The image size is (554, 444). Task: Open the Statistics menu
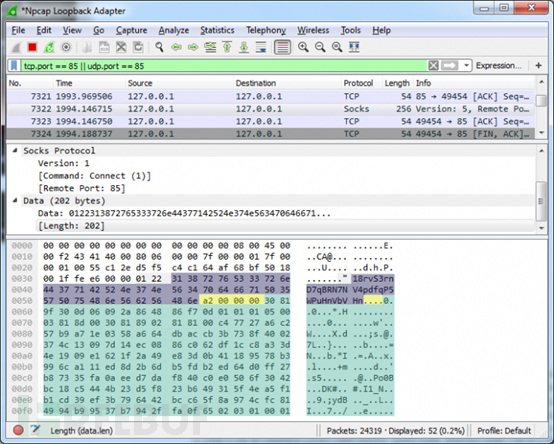coord(217,30)
